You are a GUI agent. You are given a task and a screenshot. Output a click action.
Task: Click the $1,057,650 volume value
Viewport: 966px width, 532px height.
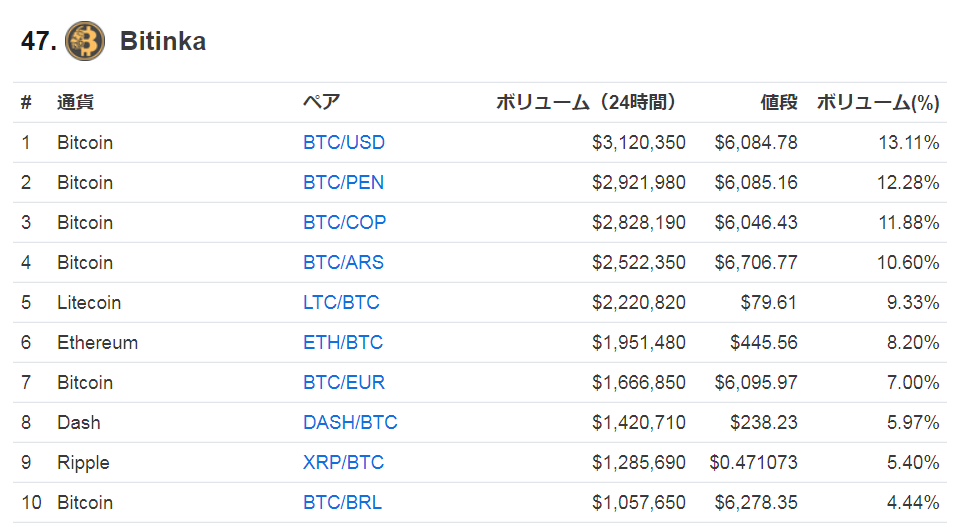pos(639,502)
